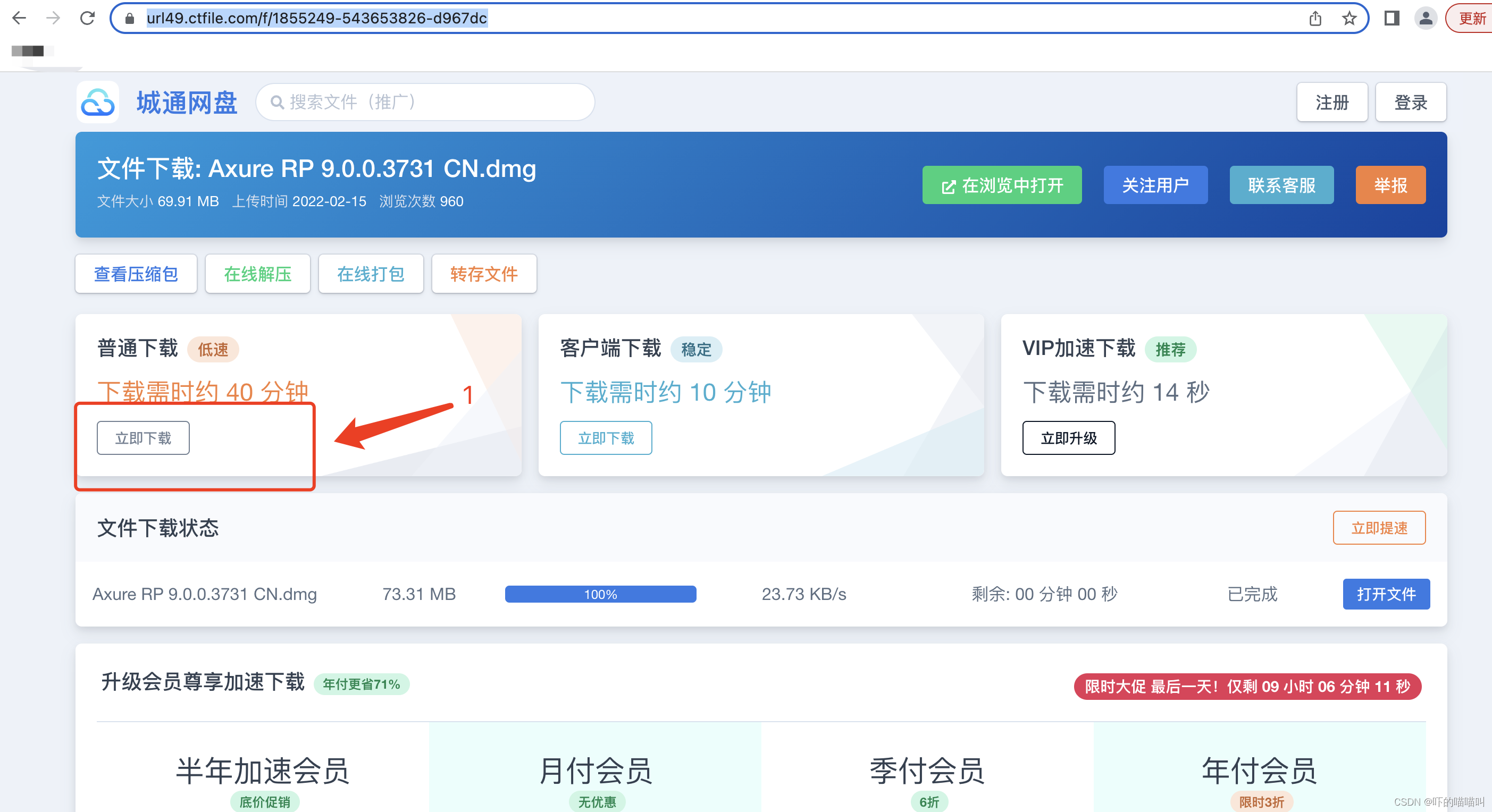This screenshot has width=1492, height=812.
Task: Click the 城通网盘 site title text
Action: (x=187, y=103)
